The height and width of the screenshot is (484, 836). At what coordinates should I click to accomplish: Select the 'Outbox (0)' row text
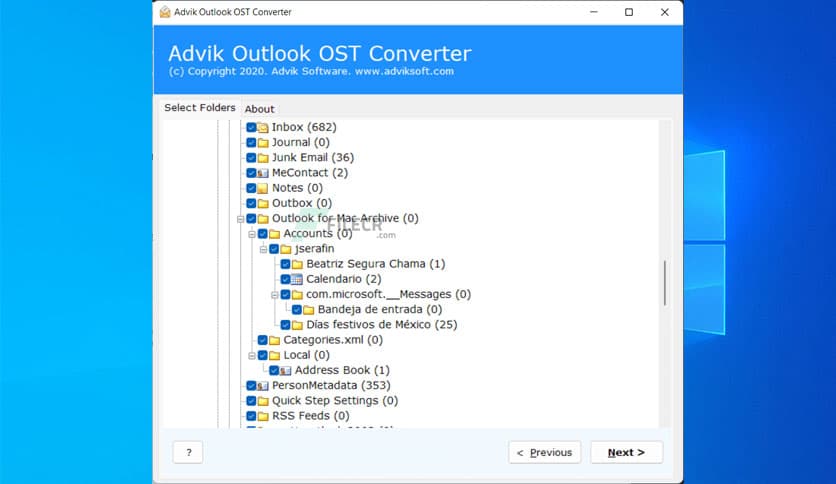click(x=302, y=204)
